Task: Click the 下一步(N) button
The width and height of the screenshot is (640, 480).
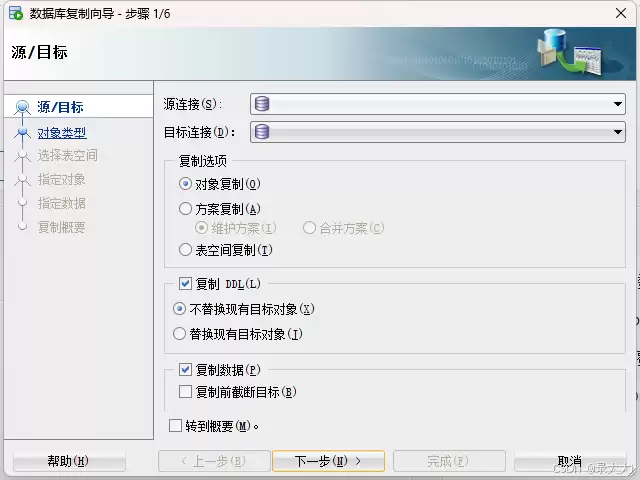Action: tap(328, 461)
